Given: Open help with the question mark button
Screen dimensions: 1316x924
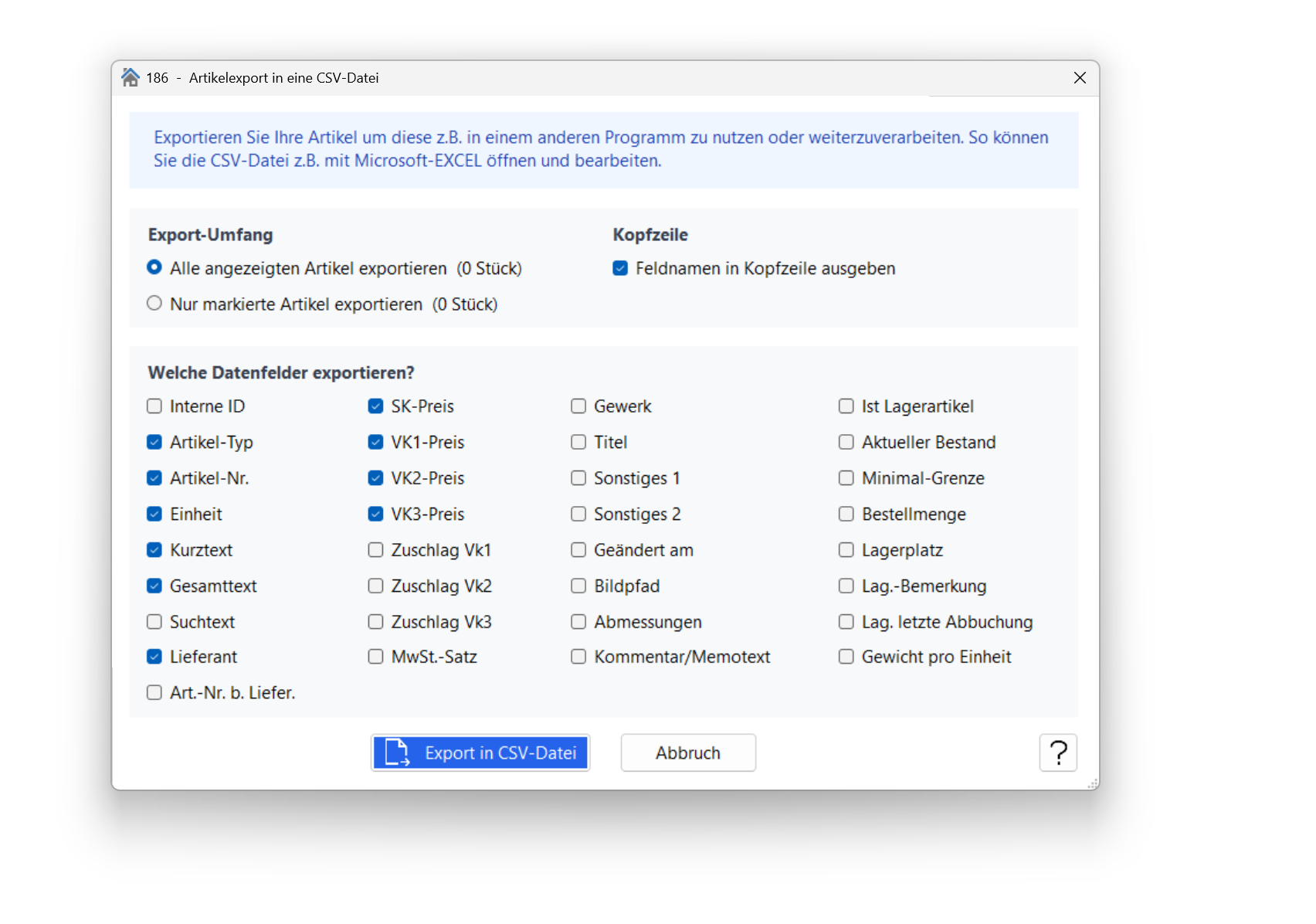Looking at the screenshot, I should click(x=1058, y=752).
